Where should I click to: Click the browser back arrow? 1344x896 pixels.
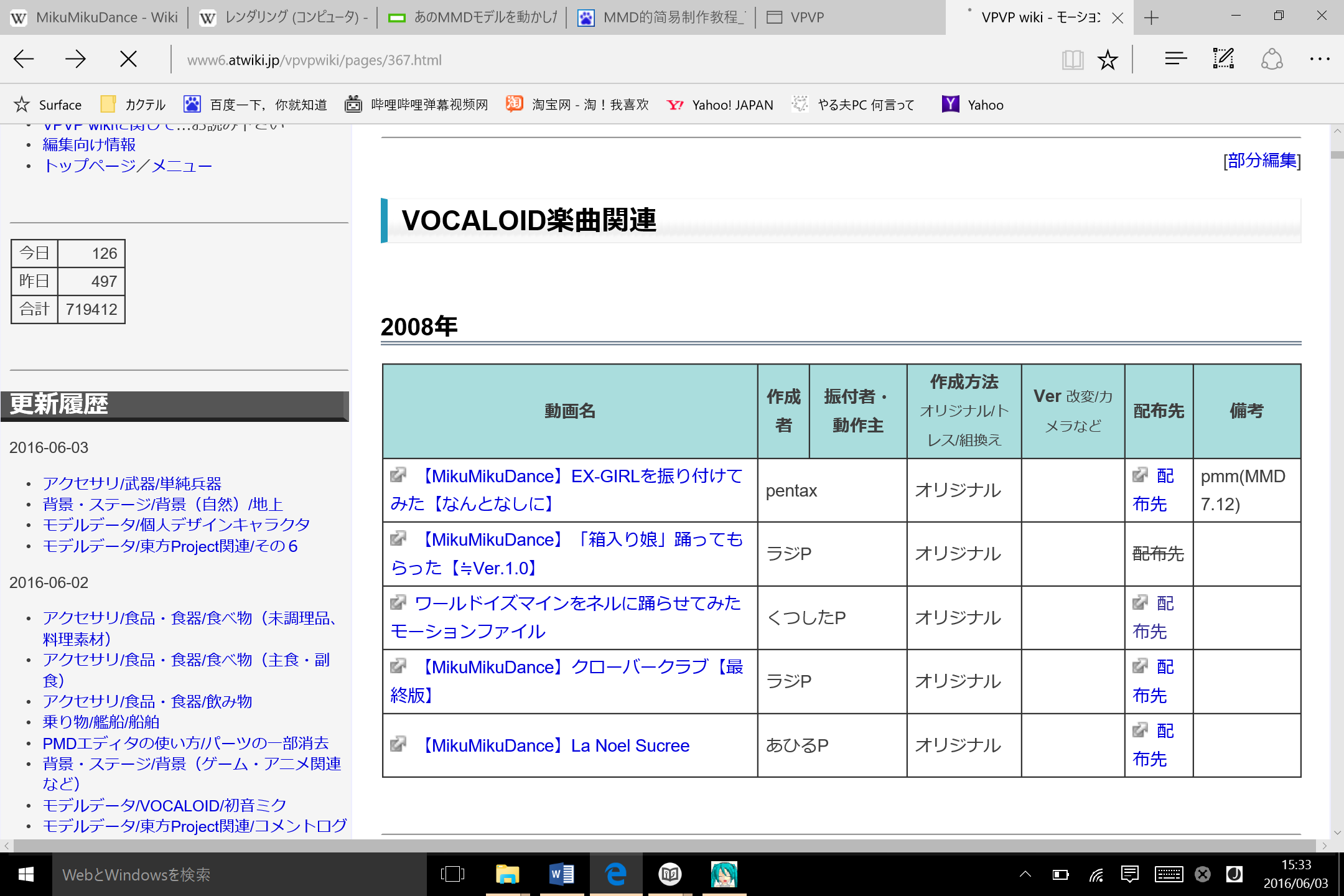tap(24, 60)
